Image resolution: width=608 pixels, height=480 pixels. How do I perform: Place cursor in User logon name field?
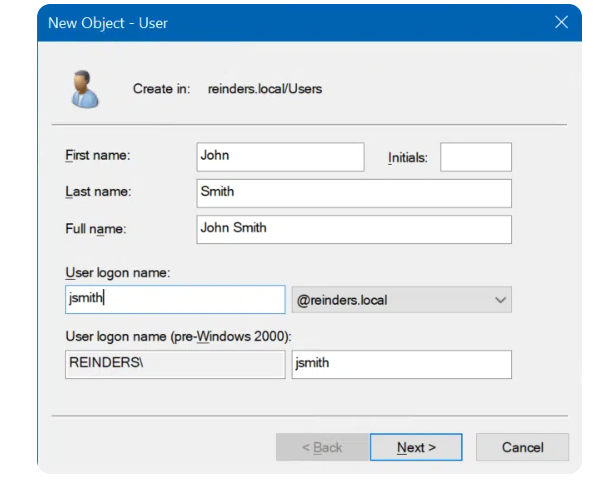click(x=175, y=299)
